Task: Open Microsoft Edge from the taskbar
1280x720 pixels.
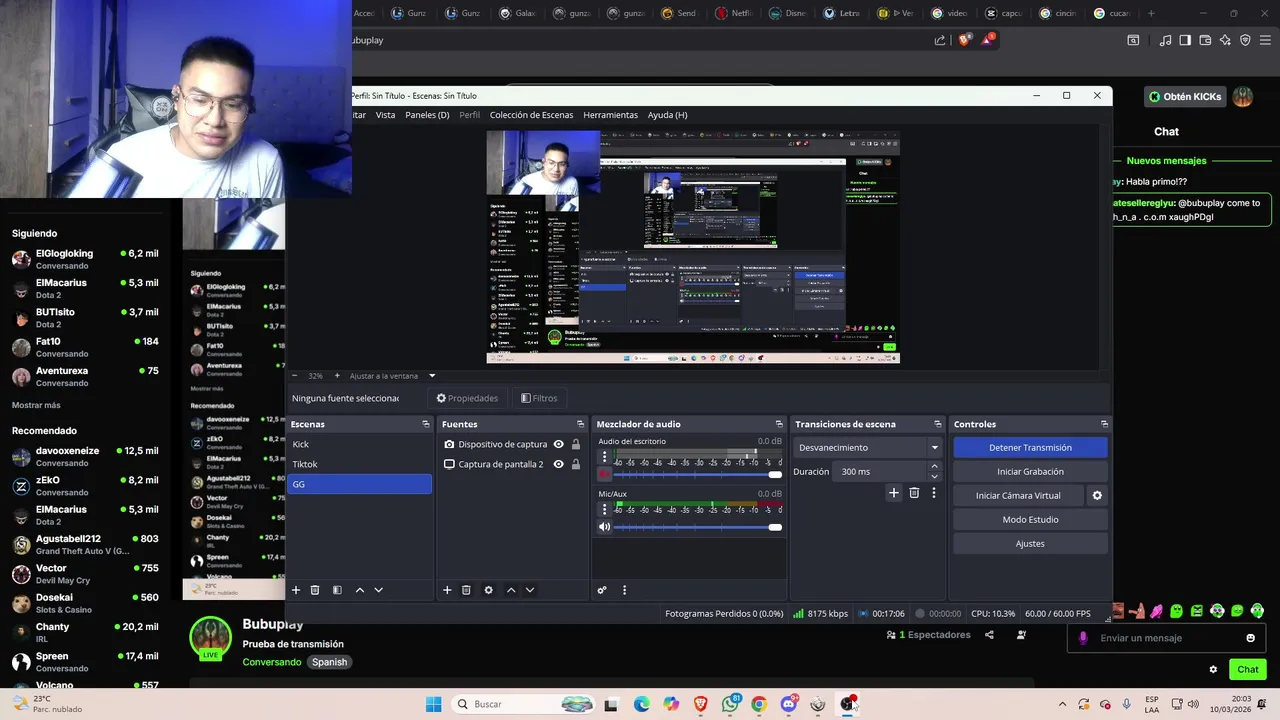Action: click(641, 704)
